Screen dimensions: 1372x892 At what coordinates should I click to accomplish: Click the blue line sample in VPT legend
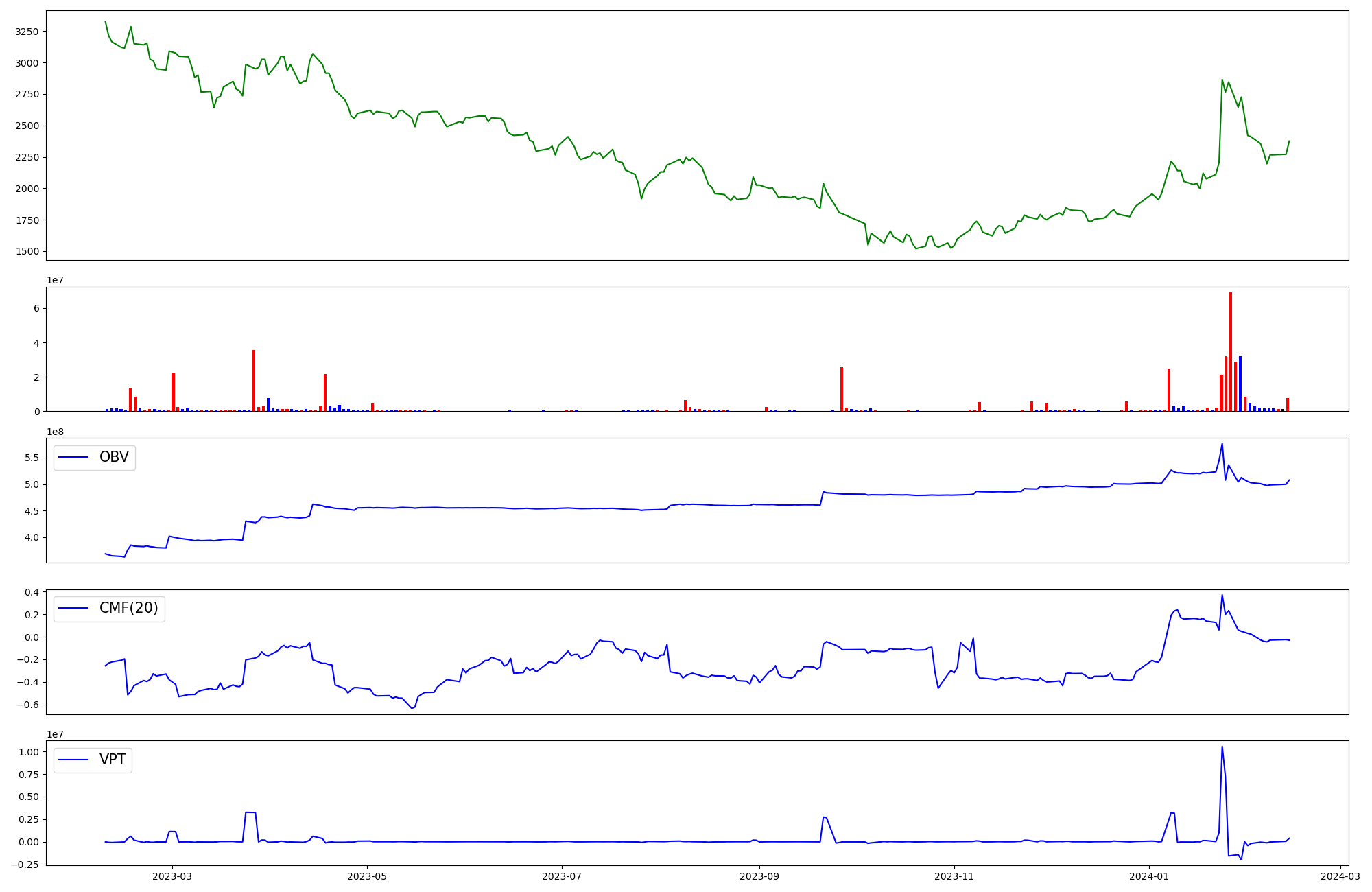(74, 760)
